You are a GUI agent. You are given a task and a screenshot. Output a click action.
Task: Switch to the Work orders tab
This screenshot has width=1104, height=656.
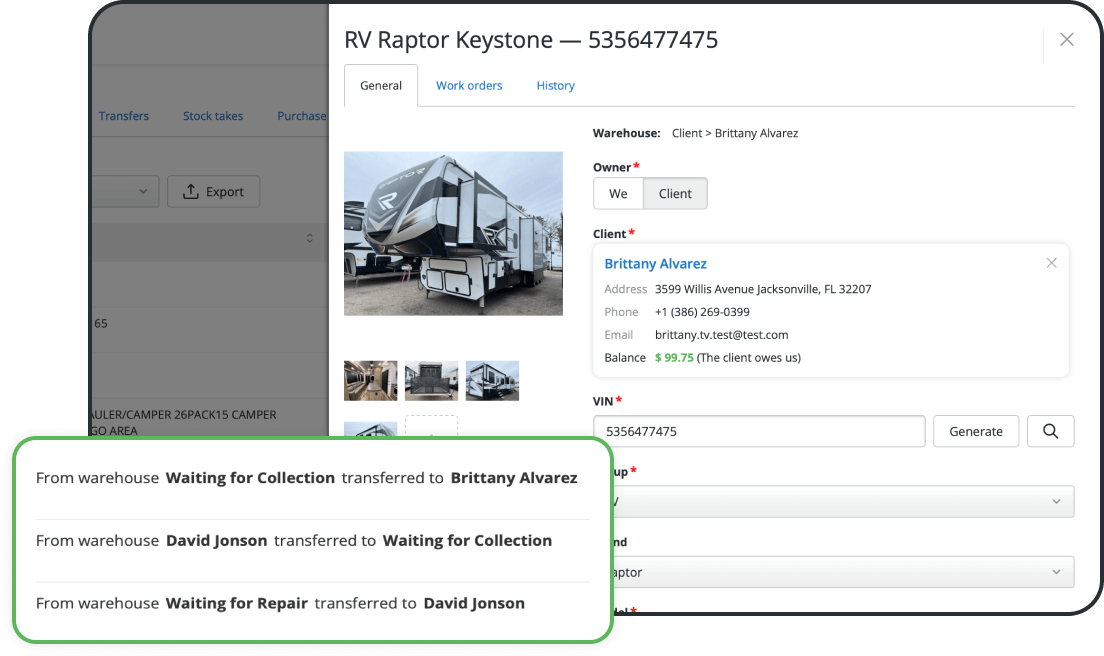pyautogui.click(x=469, y=85)
